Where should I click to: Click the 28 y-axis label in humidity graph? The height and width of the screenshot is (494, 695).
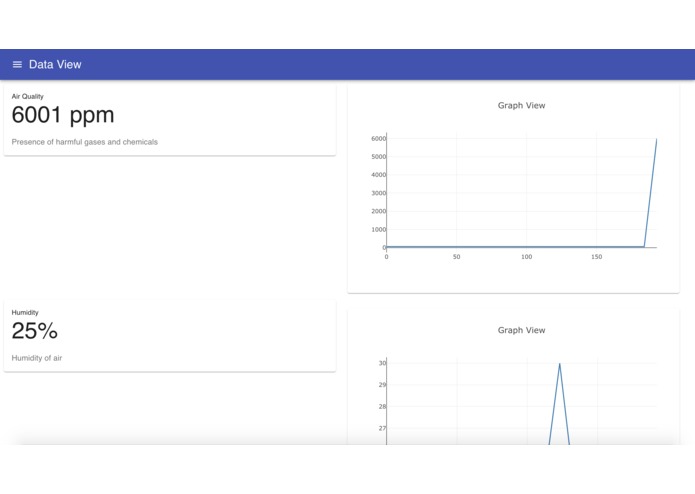pos(382,407)
